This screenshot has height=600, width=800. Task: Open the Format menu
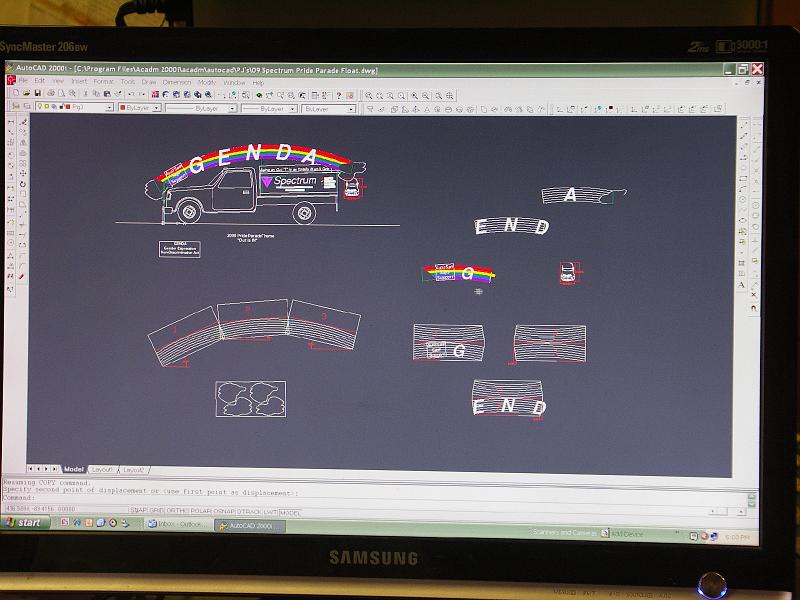coord(104,82)
